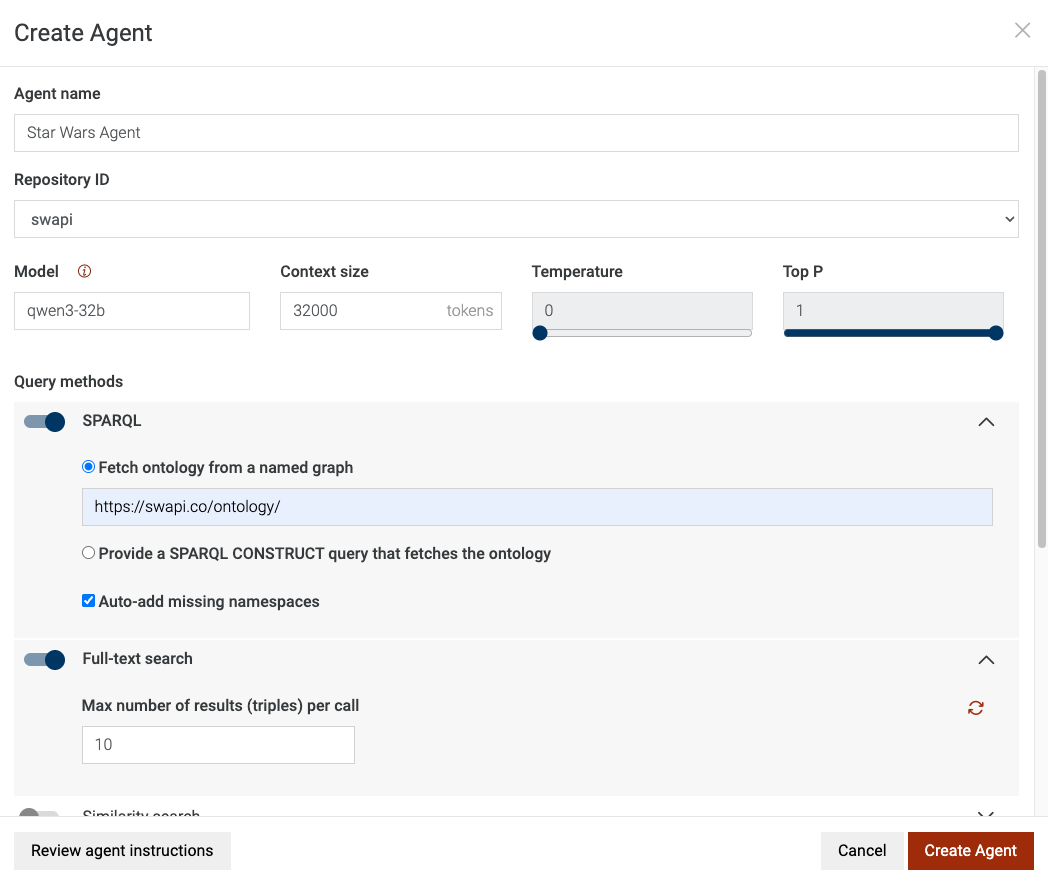Click the ontology named graph URL field
This screenshot has height=885, width=1048.
point(537,507)
